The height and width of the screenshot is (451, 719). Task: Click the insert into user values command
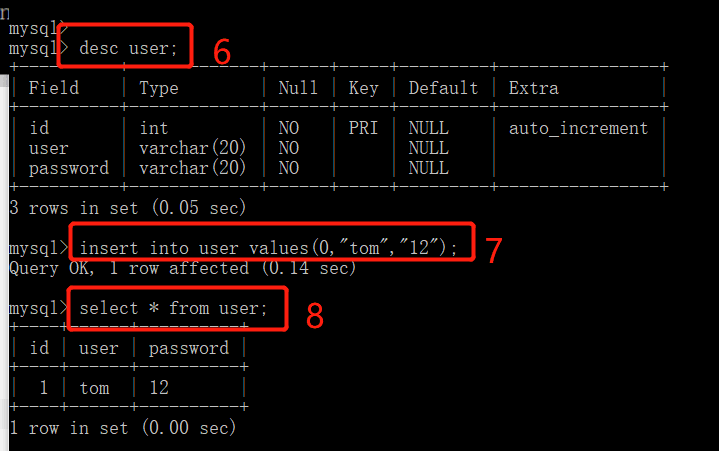pyautogui.click(x=268, y=248)
